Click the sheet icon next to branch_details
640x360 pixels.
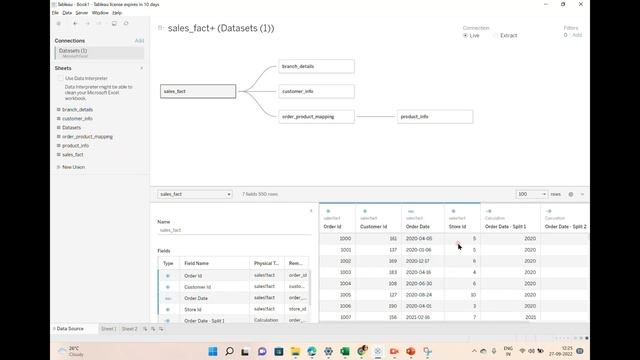pos(58,109)
